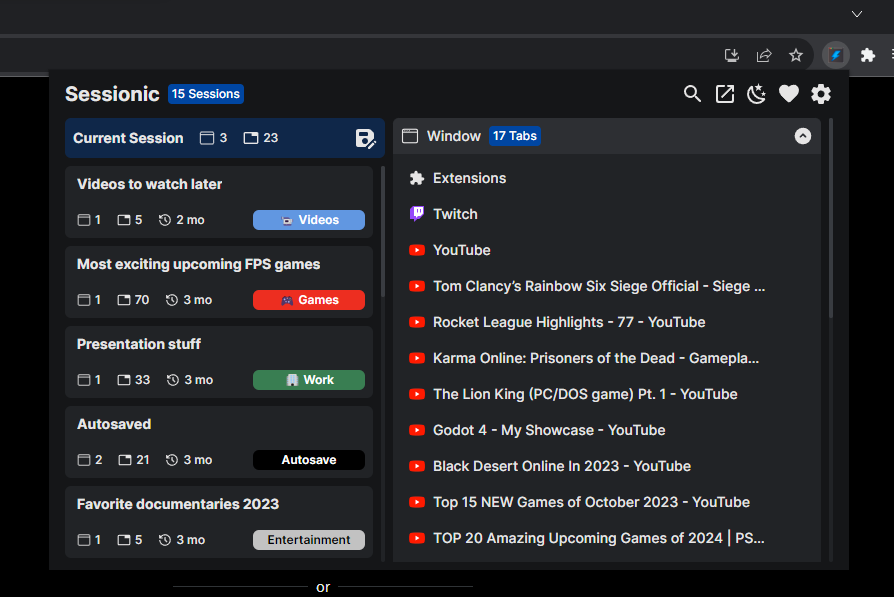The height and width of the screenshot is (597, 894).
Task: Open Karma Online: Prisoners of the Dead tab
Action: coord(607,358)
